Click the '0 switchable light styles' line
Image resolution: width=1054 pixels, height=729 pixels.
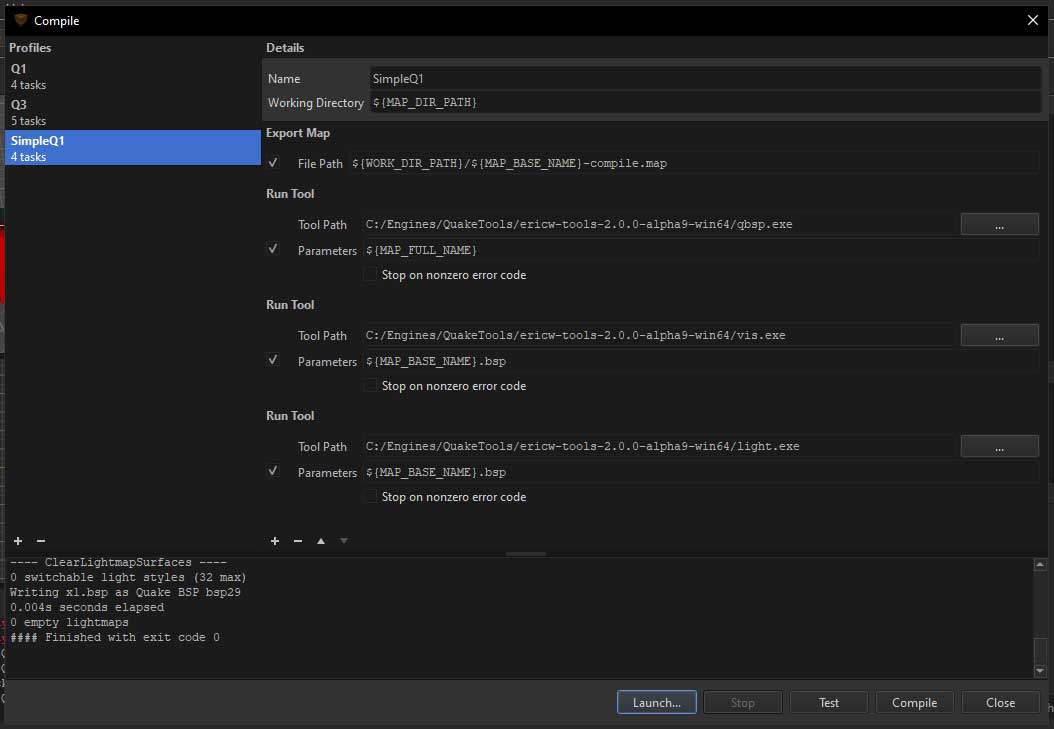click(128, 577)
